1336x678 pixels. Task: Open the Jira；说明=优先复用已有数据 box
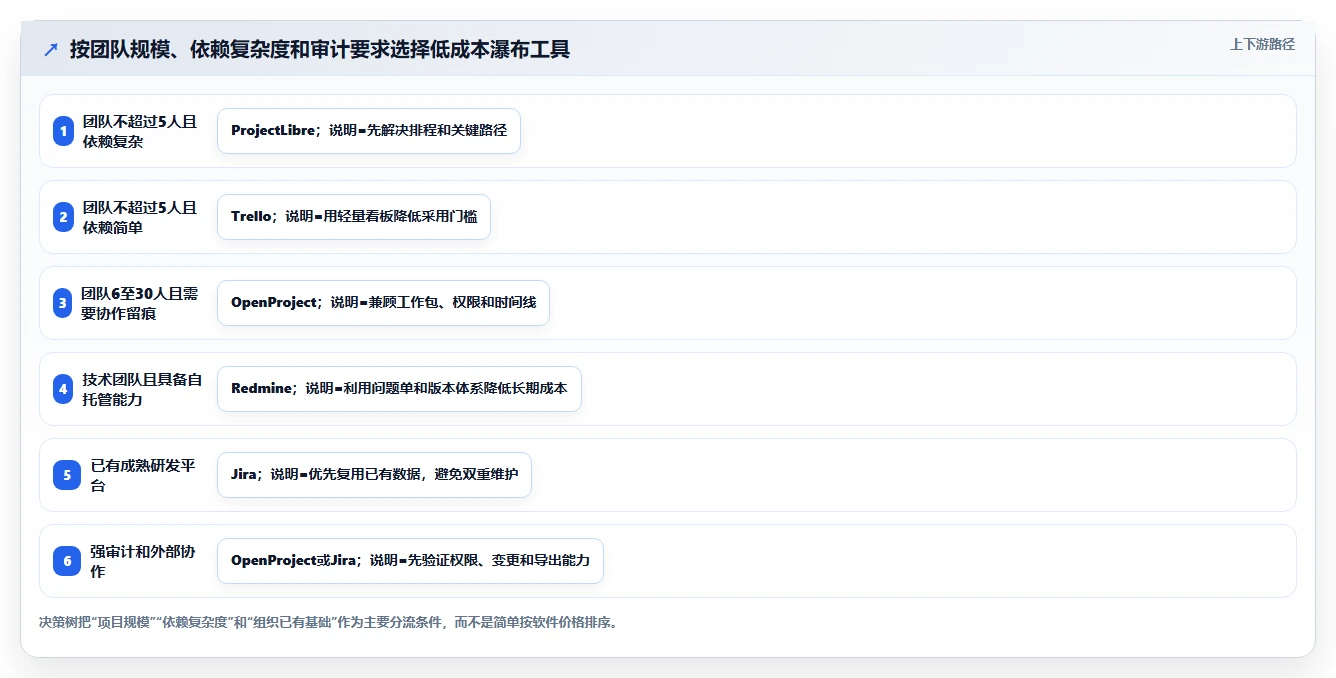click(374, 475)
